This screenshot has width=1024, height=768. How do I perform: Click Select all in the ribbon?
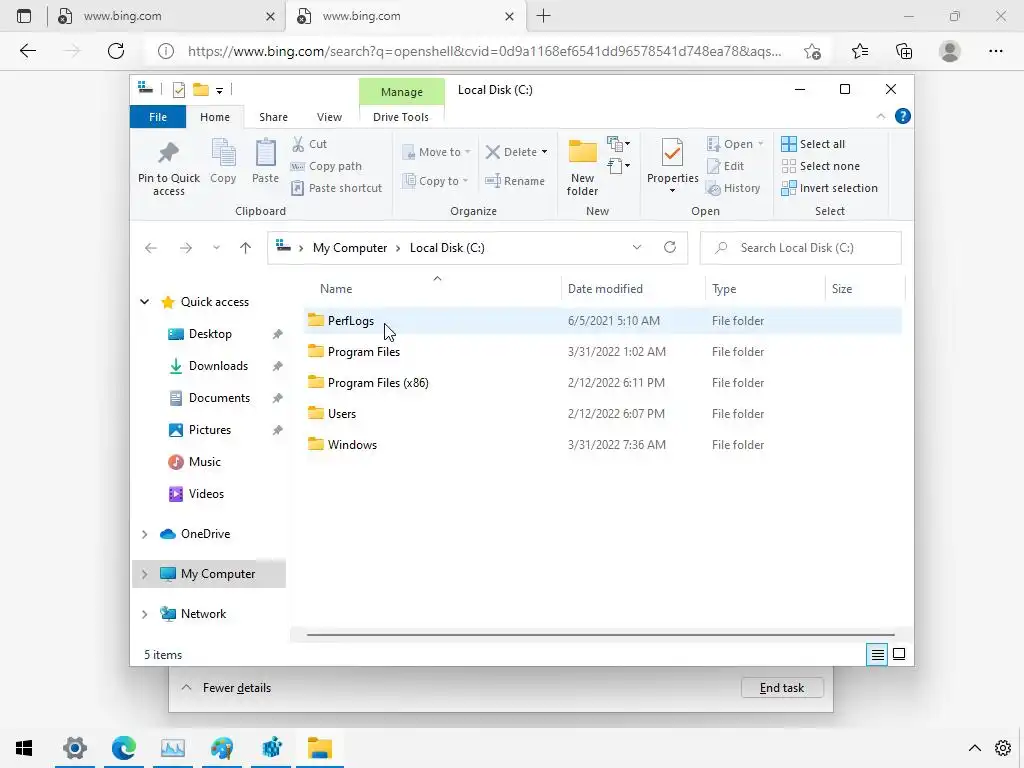tap(813, 144)
